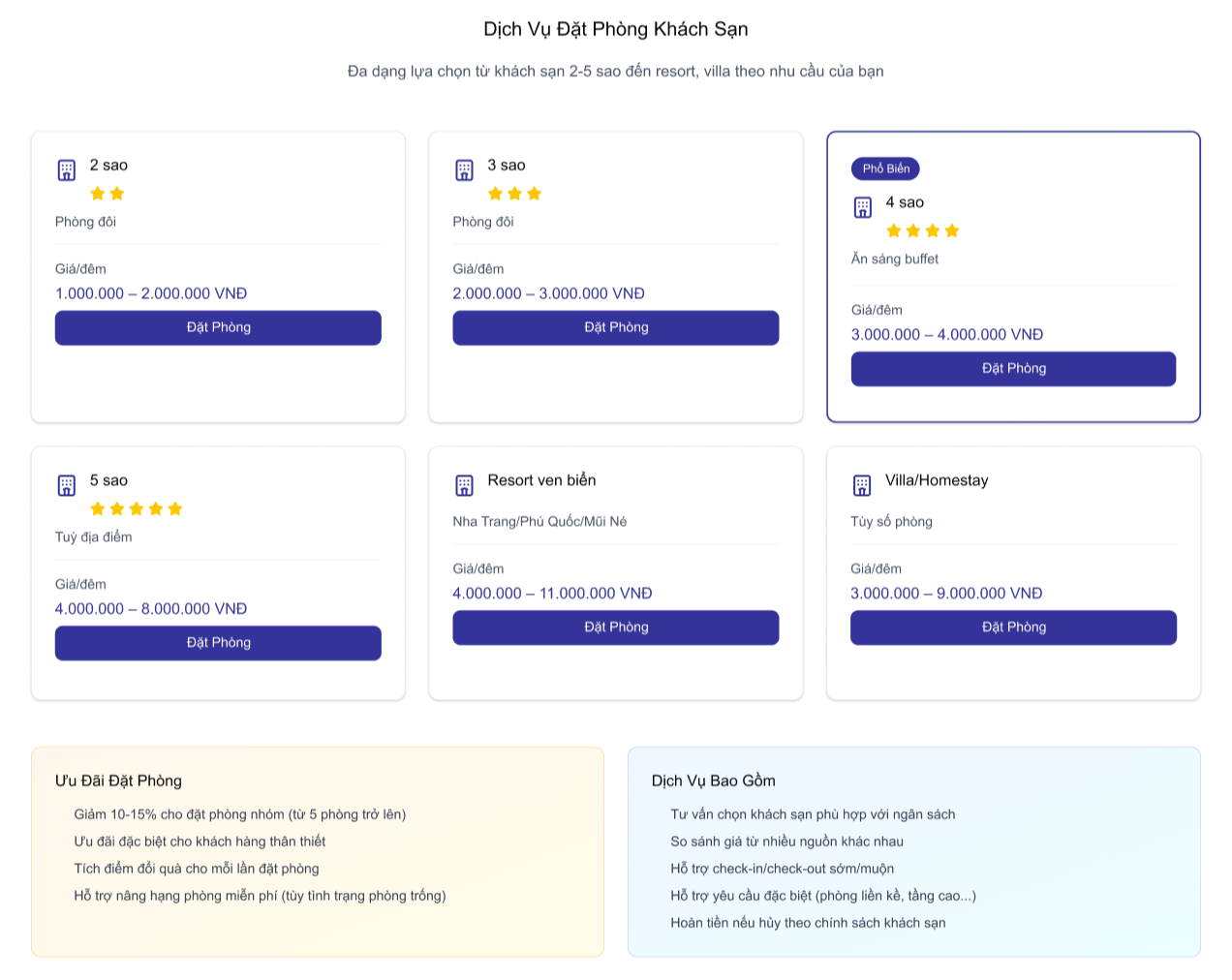Screen dimensions: 1232x980
Task: Click the Dịch Vụ Bao Gồm heading
Action: 713,781
